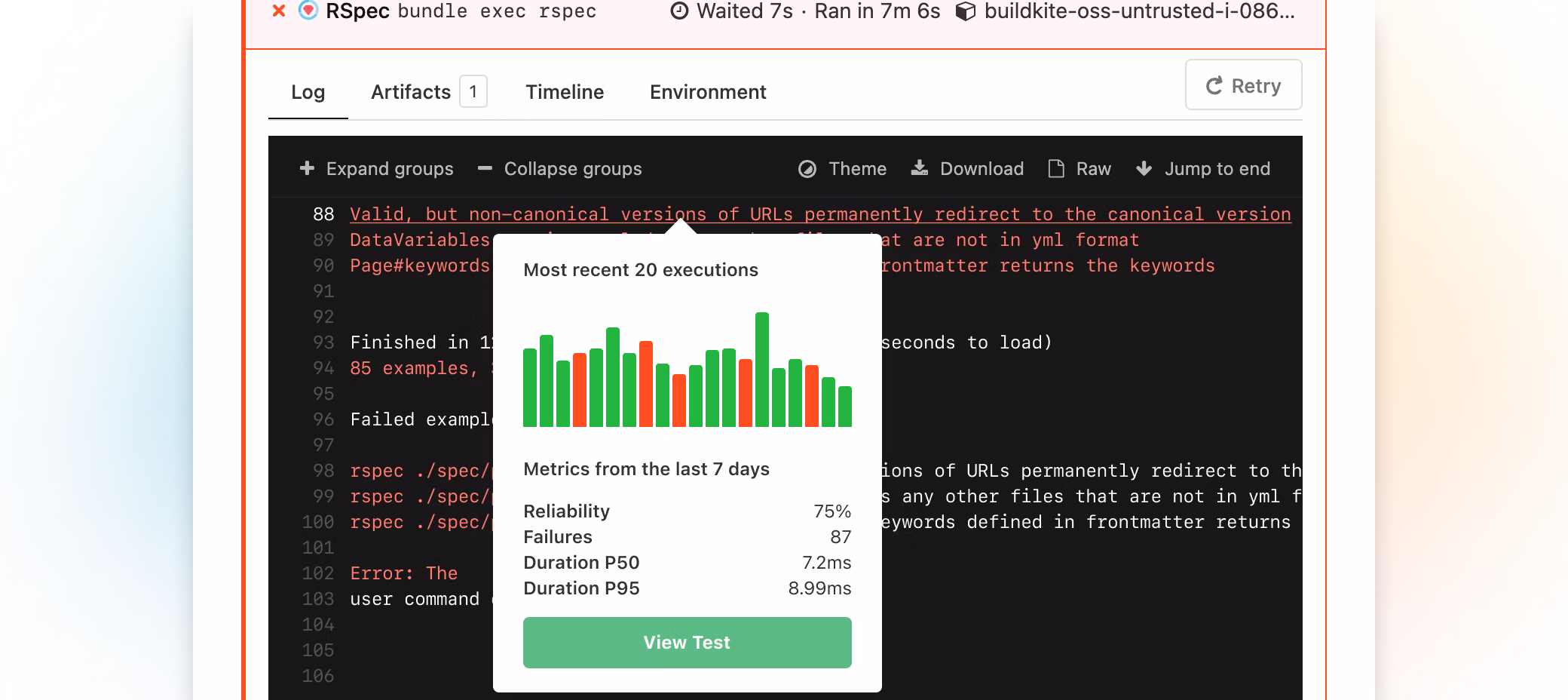Click the 'Finished in' text on line 93
Image resolution: width=1568 pixels, height=700 pixels.
[x=409, y=342]
